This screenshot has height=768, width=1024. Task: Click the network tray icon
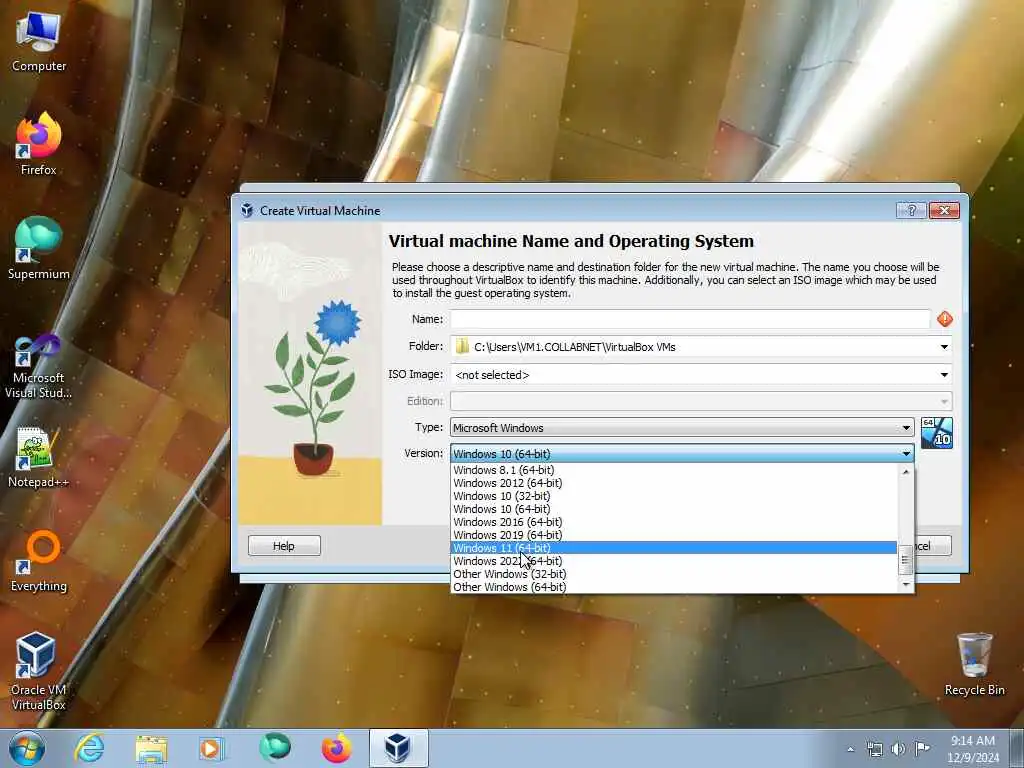(x=874, y=749)
